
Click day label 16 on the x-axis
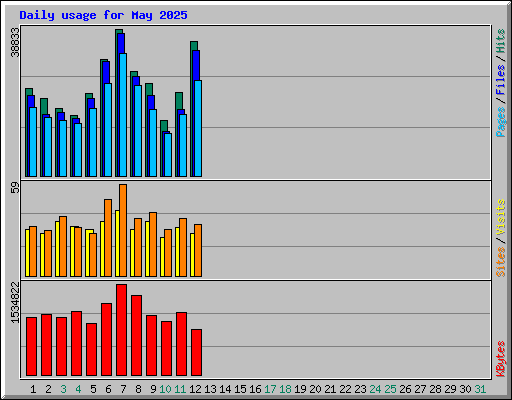click(x=255, y=389)
